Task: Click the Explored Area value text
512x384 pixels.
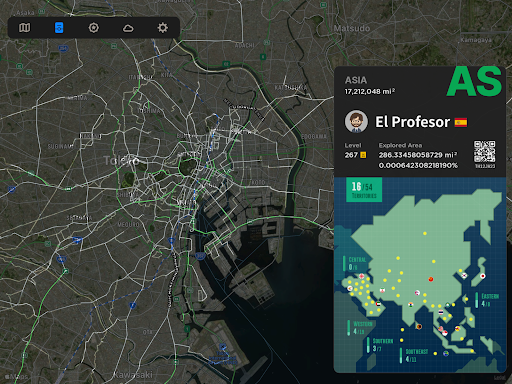Action: coord(418,155)
